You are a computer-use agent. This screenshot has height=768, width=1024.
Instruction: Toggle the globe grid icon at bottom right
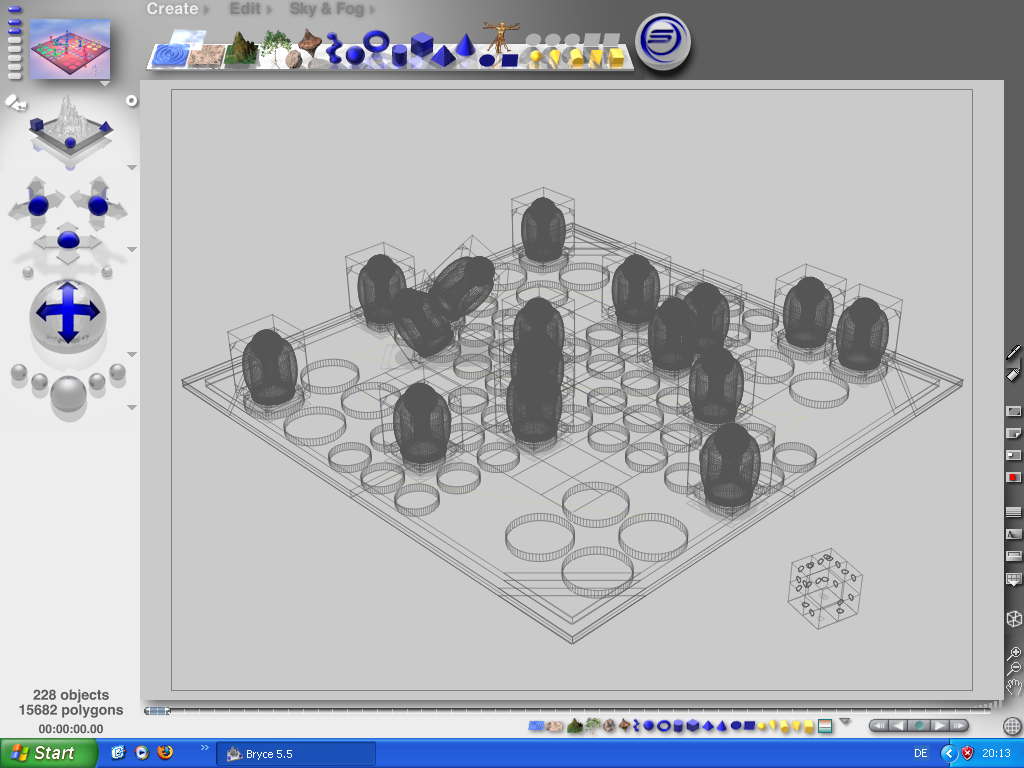1012,726
